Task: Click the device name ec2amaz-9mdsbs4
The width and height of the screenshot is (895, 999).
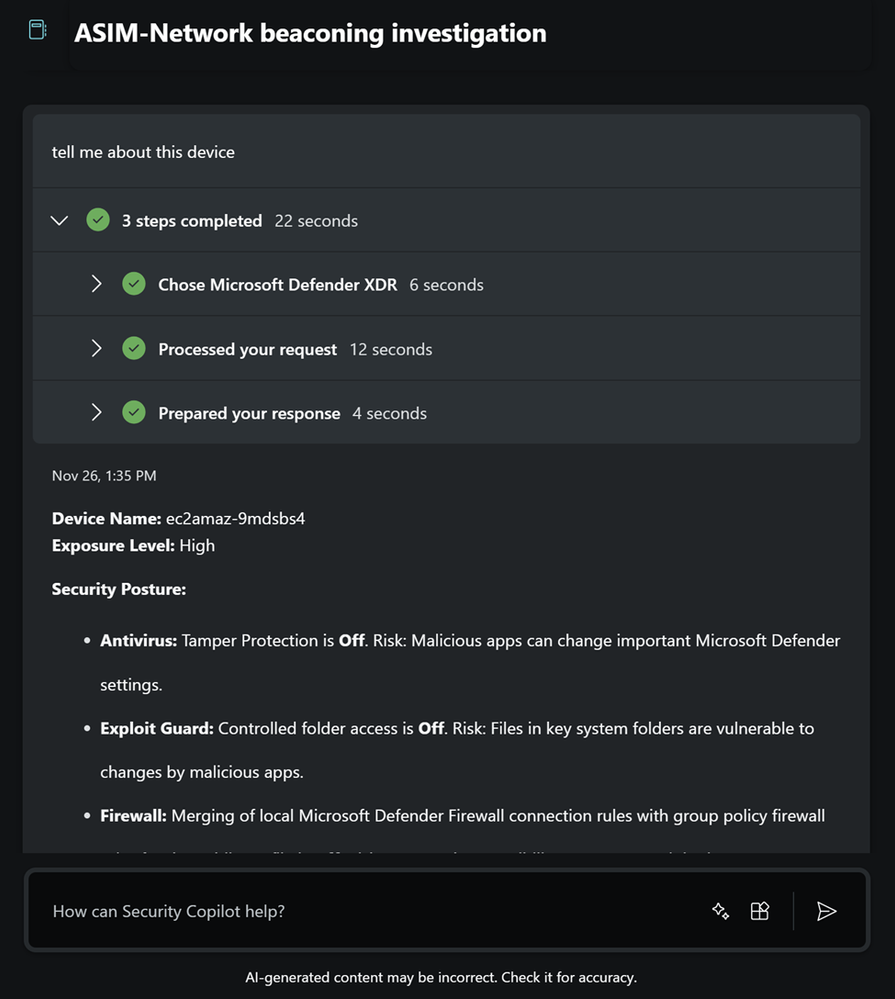Action: 235,519
